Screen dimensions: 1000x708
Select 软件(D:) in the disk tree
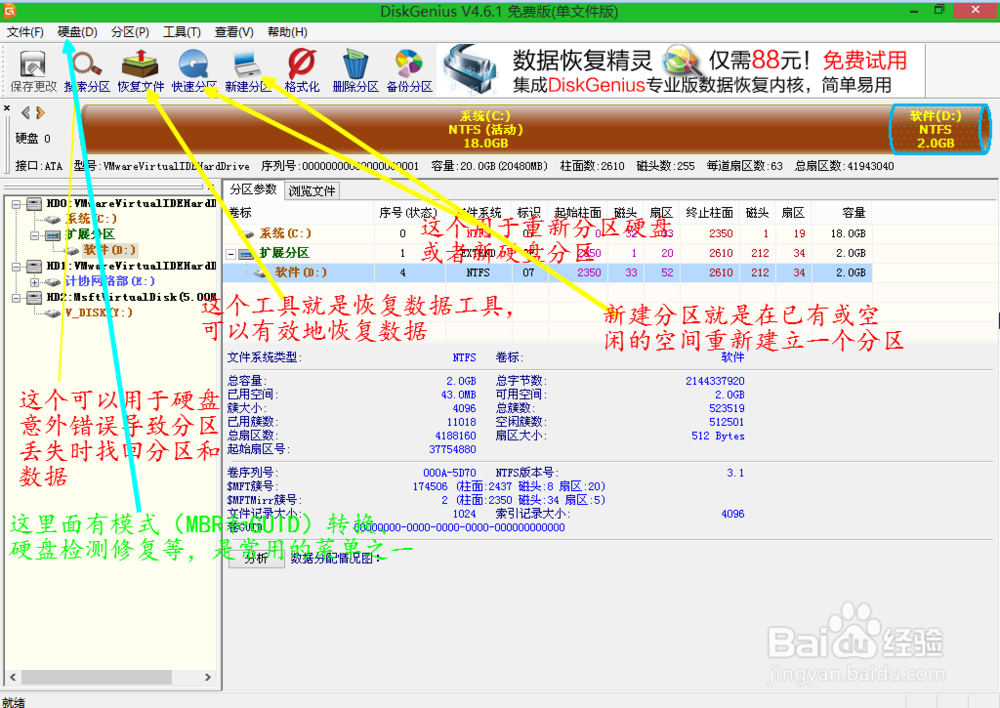[x=109, y=250]
